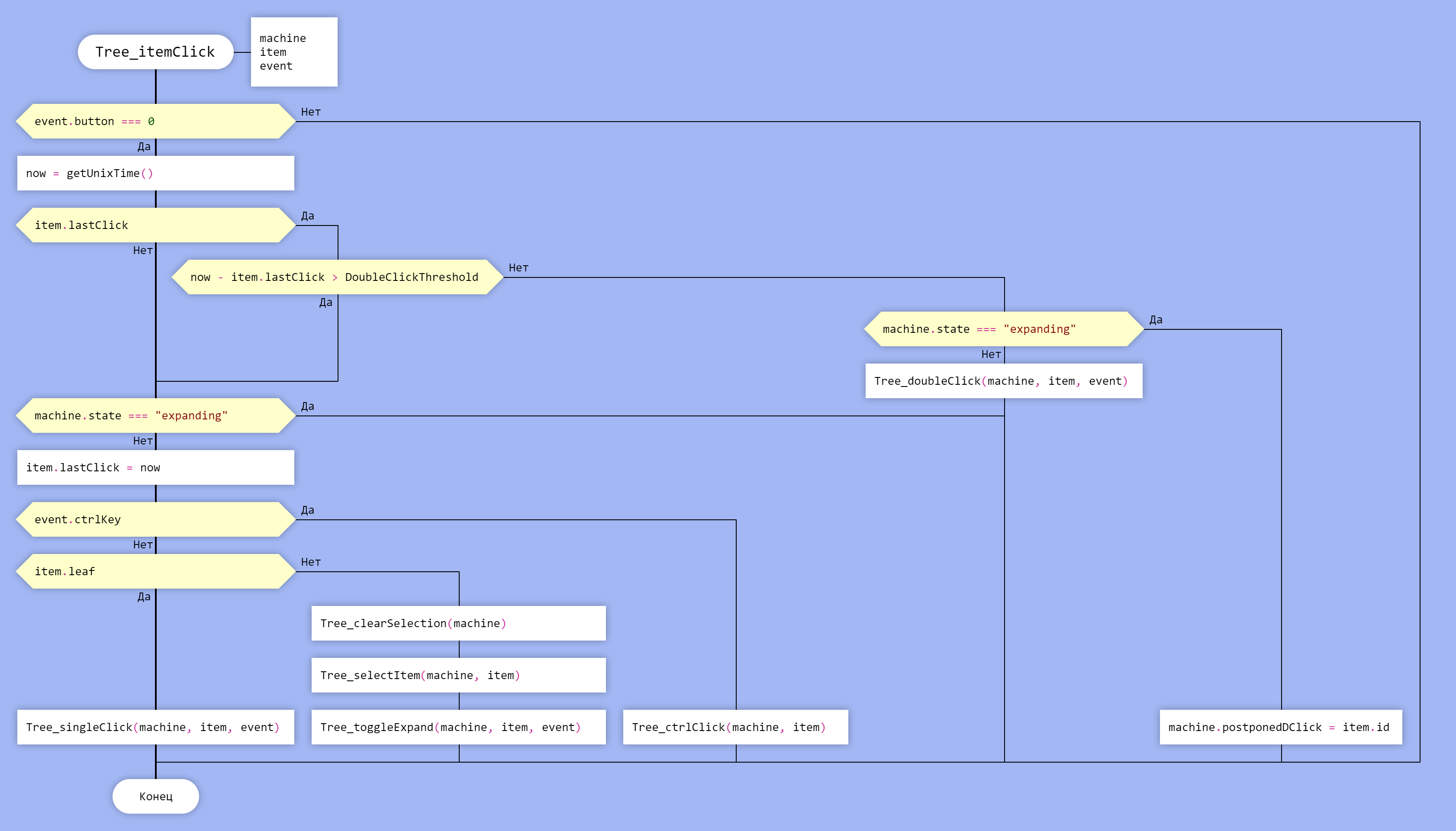The width and height of the screenshot is (1456, 831).
Task: Select the now = getUnixTime() action
Action: tap(155, 173)
